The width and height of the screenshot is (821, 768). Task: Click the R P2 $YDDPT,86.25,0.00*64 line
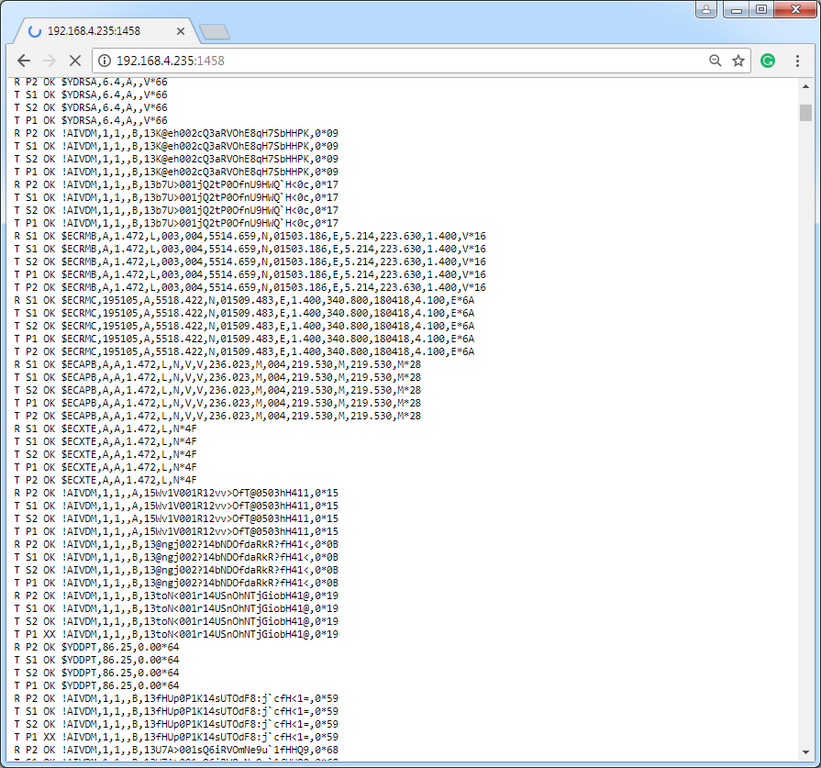[x=96, y=647]
